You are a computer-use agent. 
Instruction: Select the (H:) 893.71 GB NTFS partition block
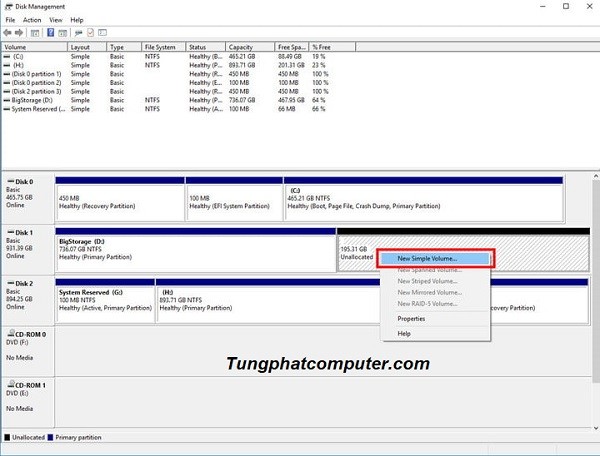pos(268,301)
